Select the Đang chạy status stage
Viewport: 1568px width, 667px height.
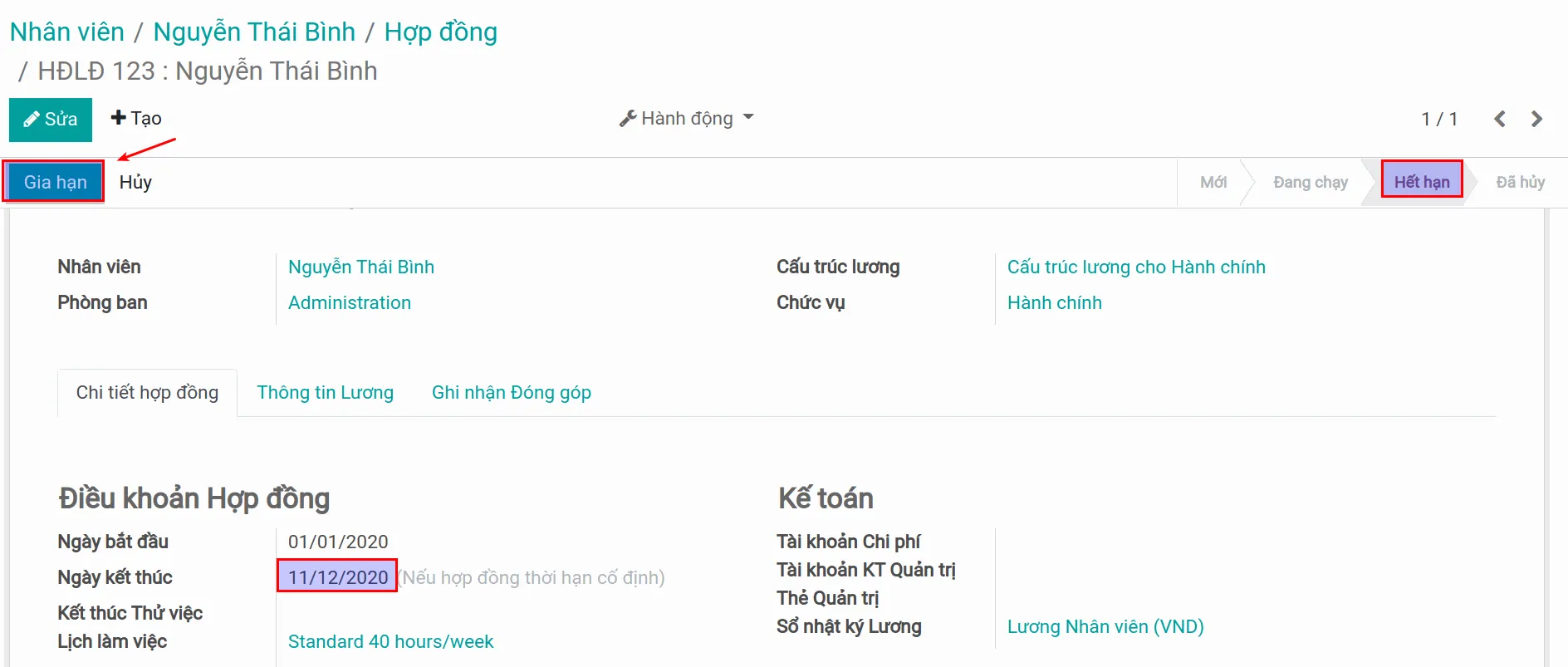(x=1310, y=182)
